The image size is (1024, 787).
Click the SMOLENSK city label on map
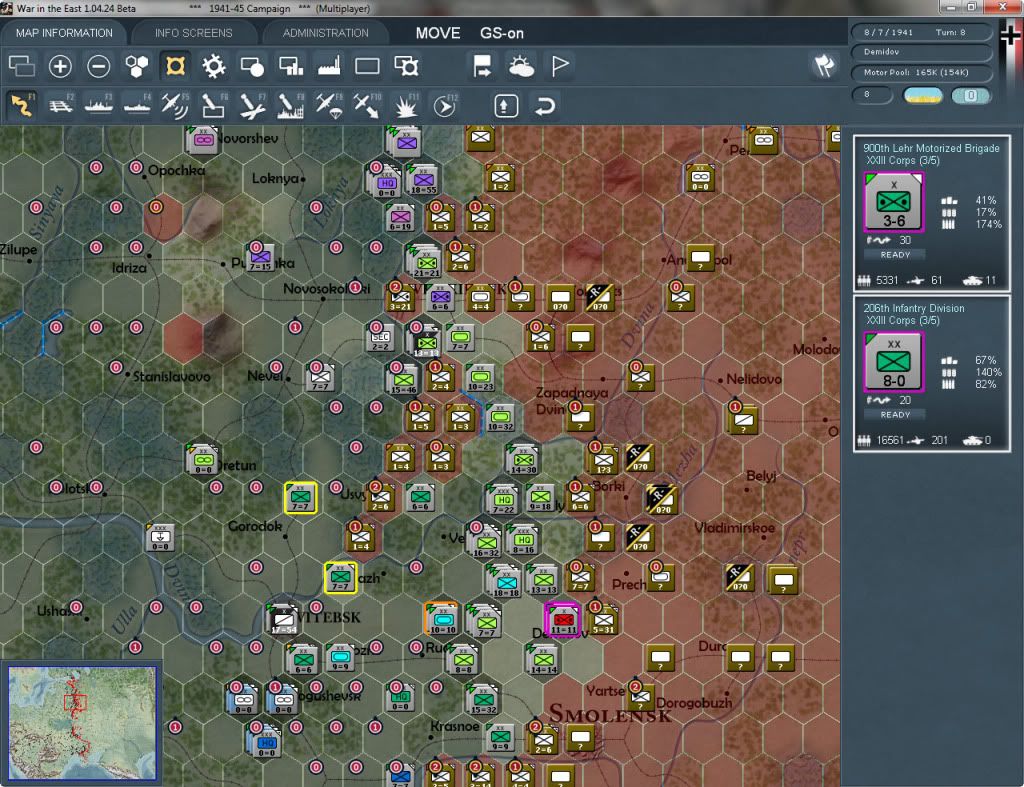610,714
